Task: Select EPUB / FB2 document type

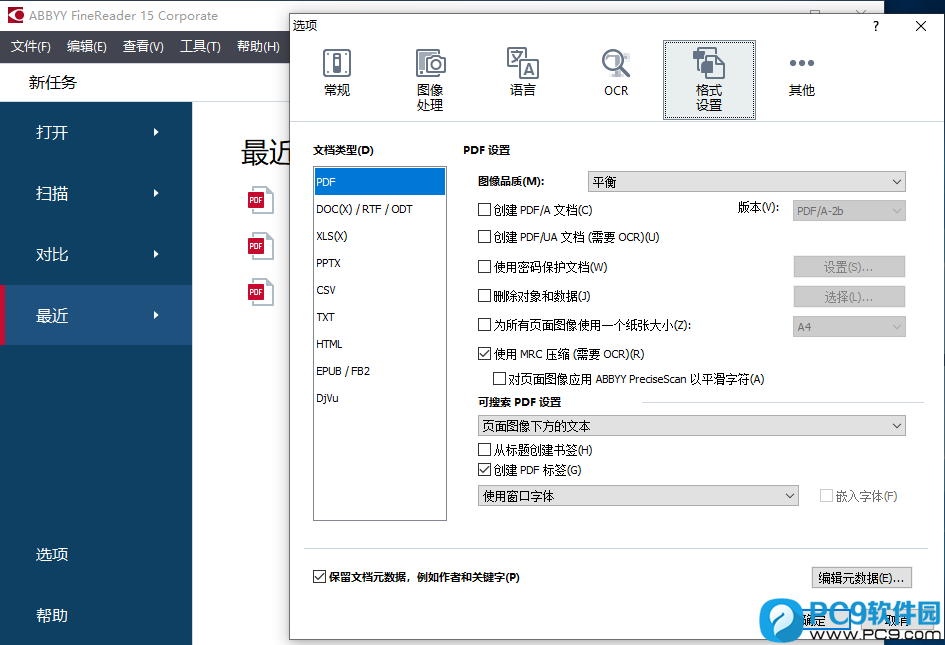Action: pyautogui.click(x=380, y=371)
